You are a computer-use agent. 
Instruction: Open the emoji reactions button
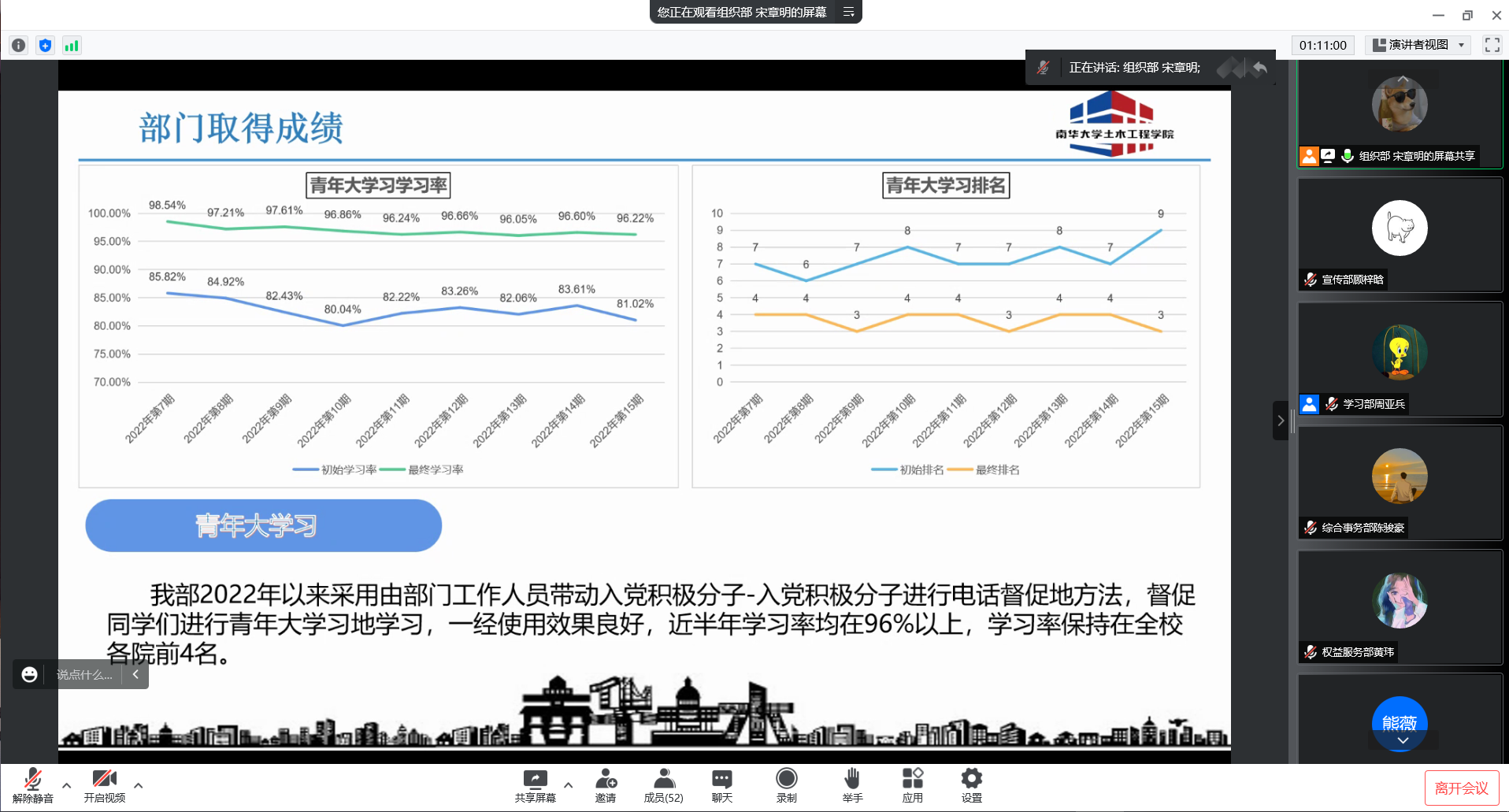29,674
